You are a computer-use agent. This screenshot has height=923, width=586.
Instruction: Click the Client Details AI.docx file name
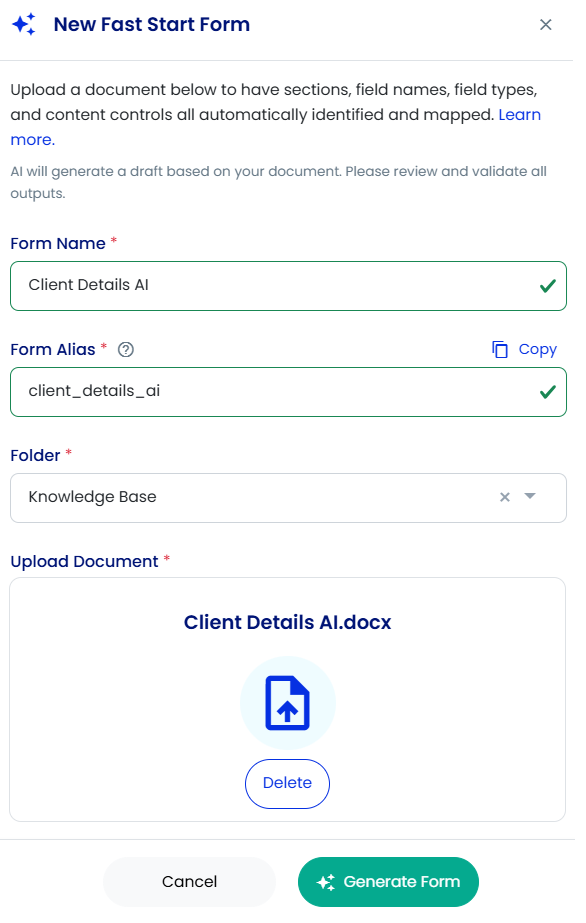(288, 622)
